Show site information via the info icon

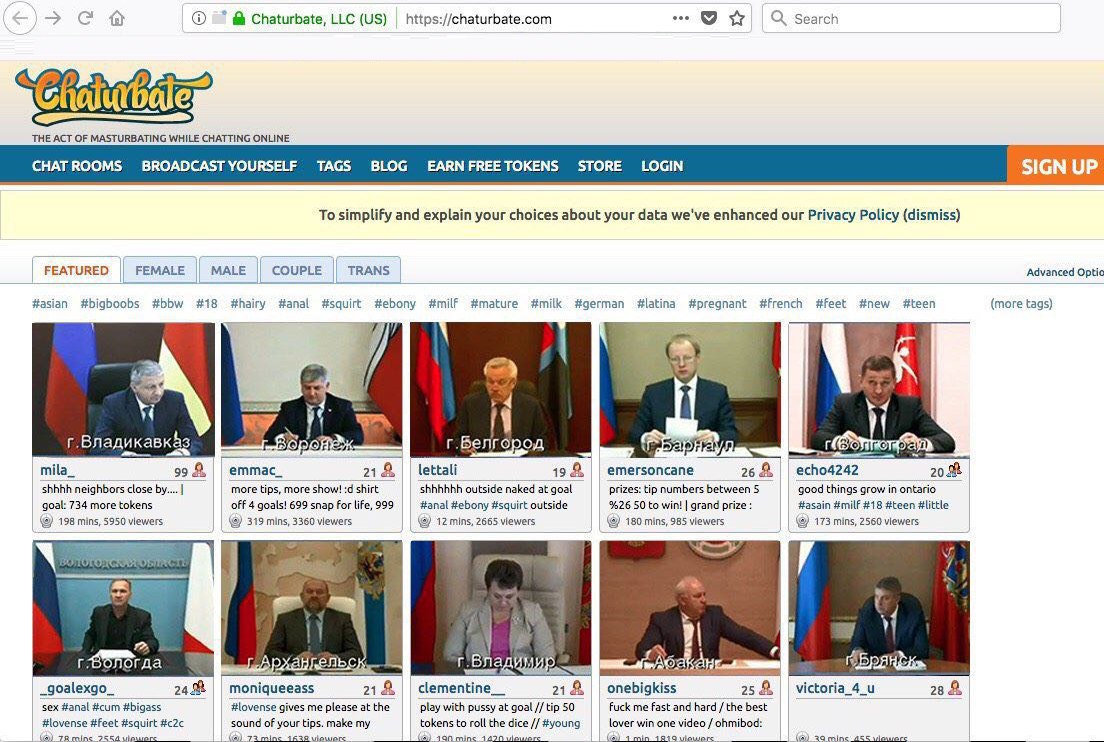click(199, 18)
